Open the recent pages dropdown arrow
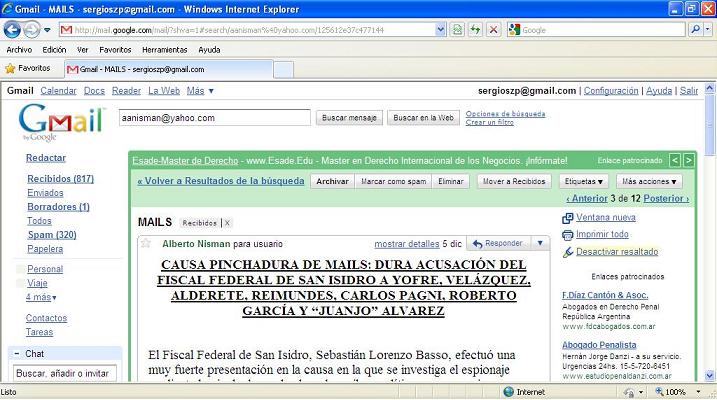Viewport: 717px width, 400px height. [x=47, y=30]
